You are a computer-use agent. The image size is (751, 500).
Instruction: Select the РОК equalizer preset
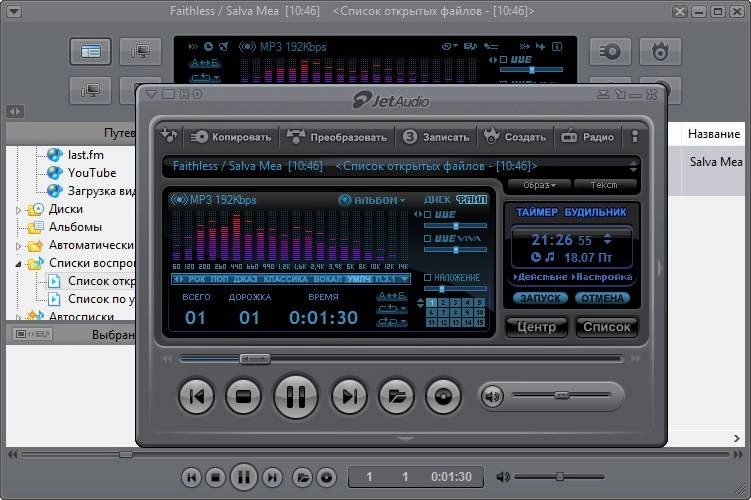point(196,279)
